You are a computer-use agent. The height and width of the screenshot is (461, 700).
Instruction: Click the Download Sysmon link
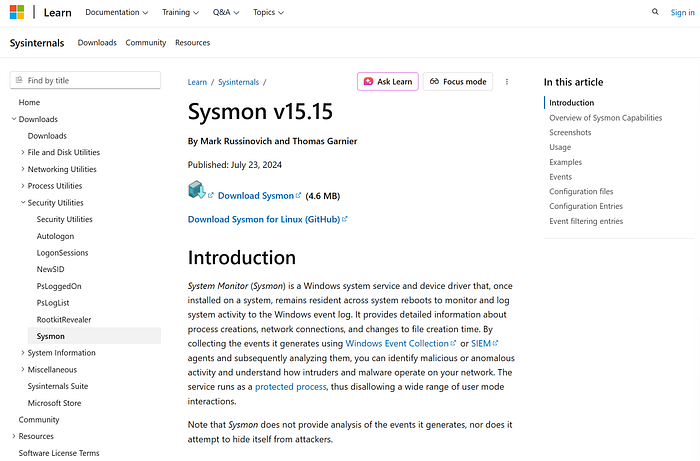[x=256, y=196]
